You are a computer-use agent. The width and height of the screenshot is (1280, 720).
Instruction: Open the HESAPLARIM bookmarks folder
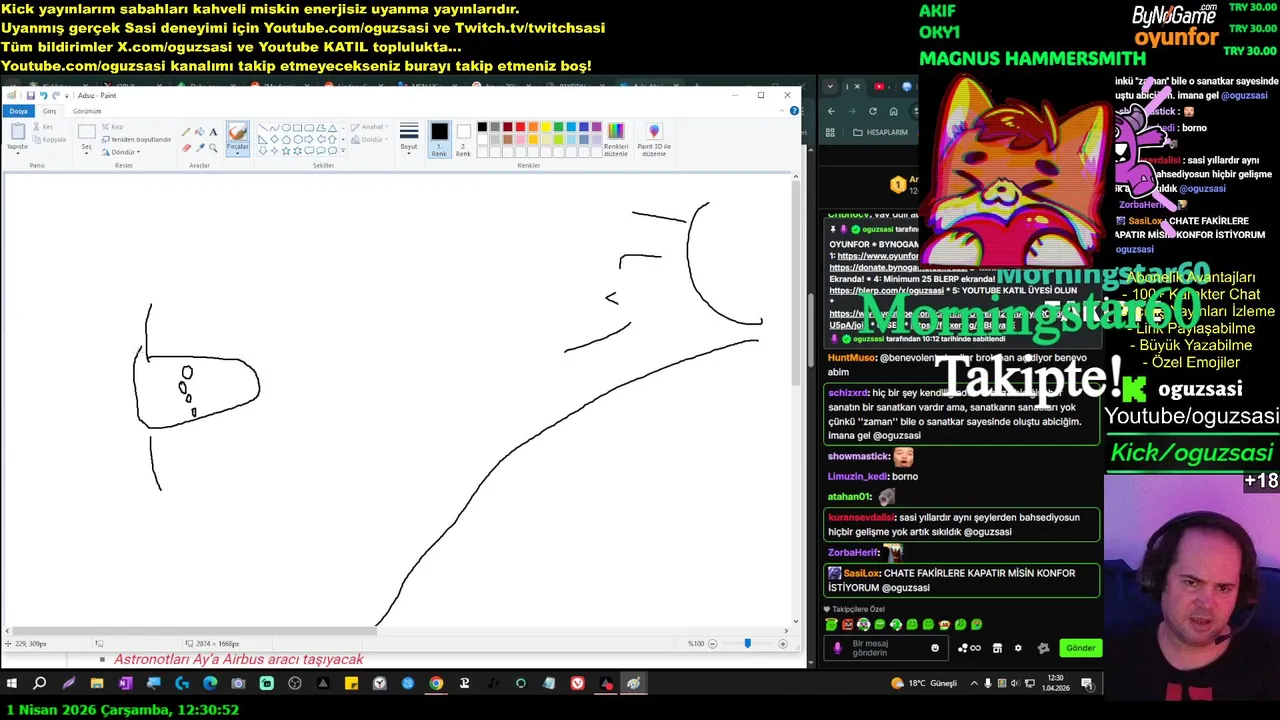(880, 132)
